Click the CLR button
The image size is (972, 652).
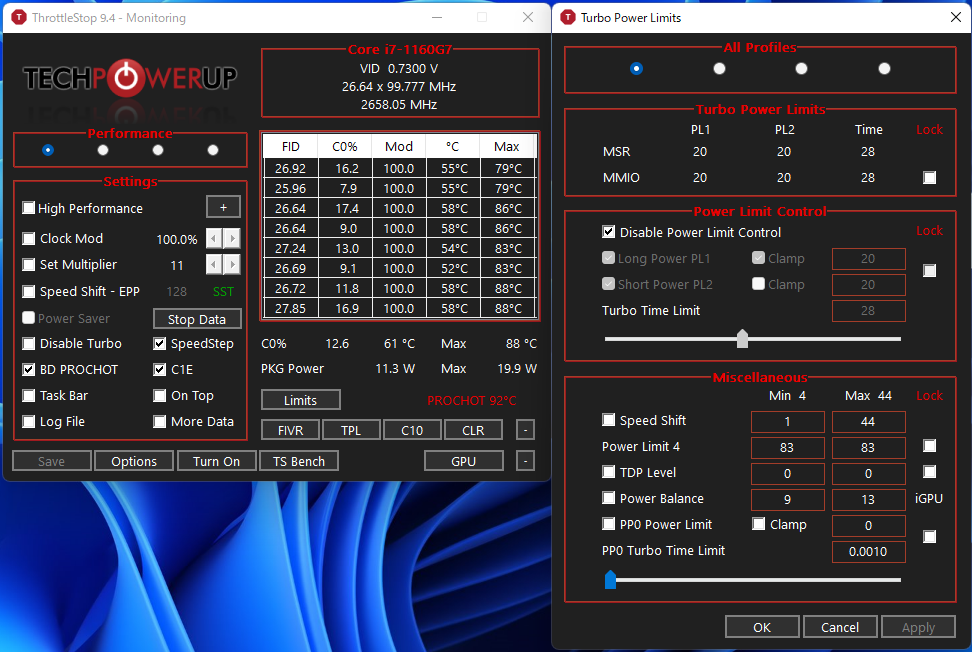click(x=473, y=430)
